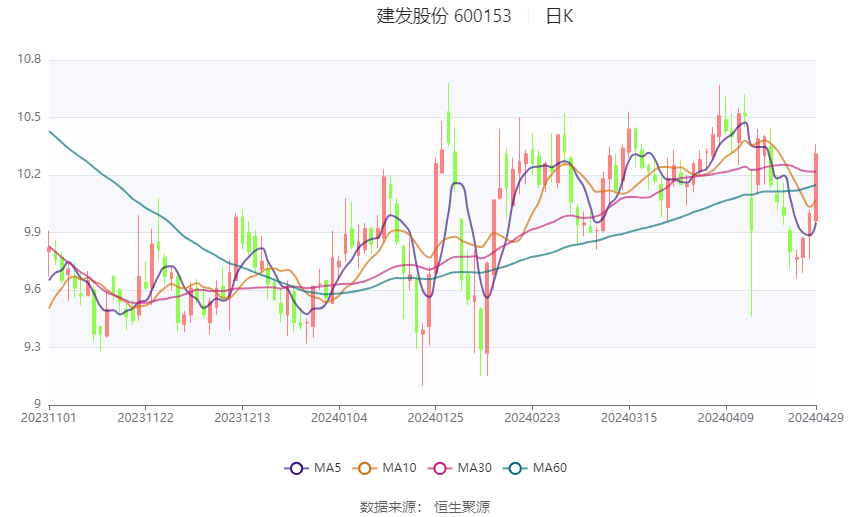This screenshot has width=850, height=517.
Task: Click y-axis value 9.3
Action: point(32,347)
